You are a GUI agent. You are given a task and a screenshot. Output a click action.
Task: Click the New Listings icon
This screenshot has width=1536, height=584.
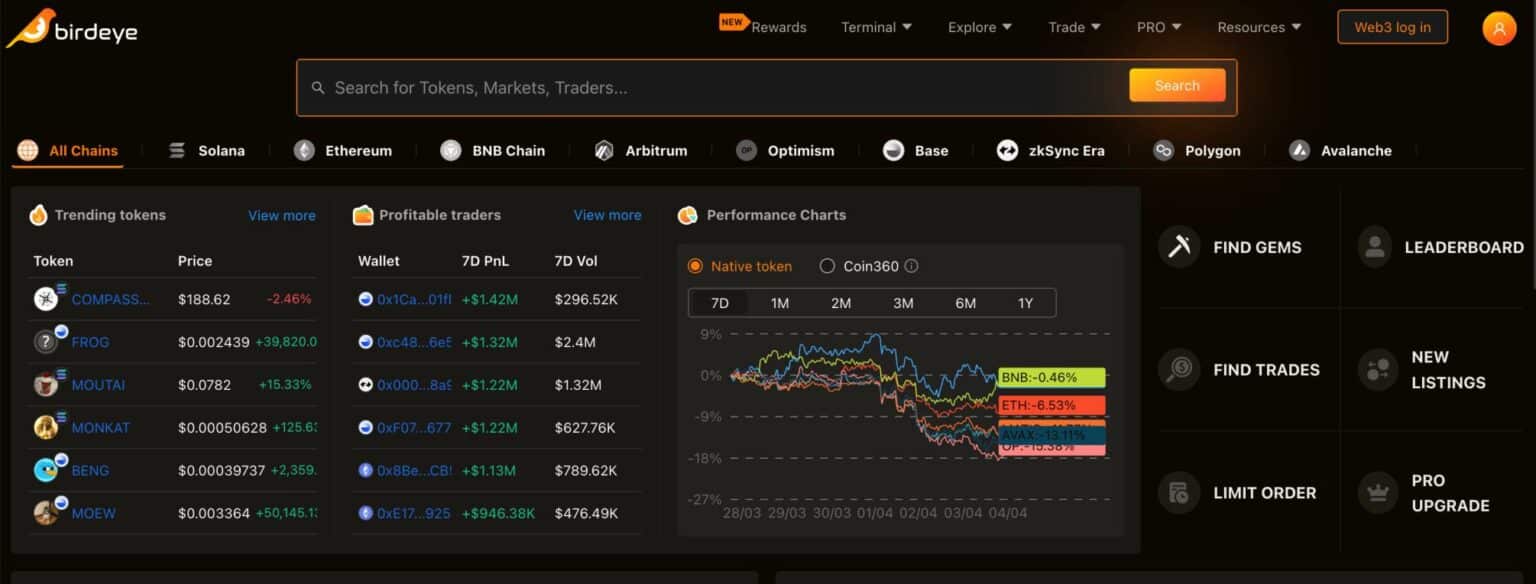(1377, 369)
